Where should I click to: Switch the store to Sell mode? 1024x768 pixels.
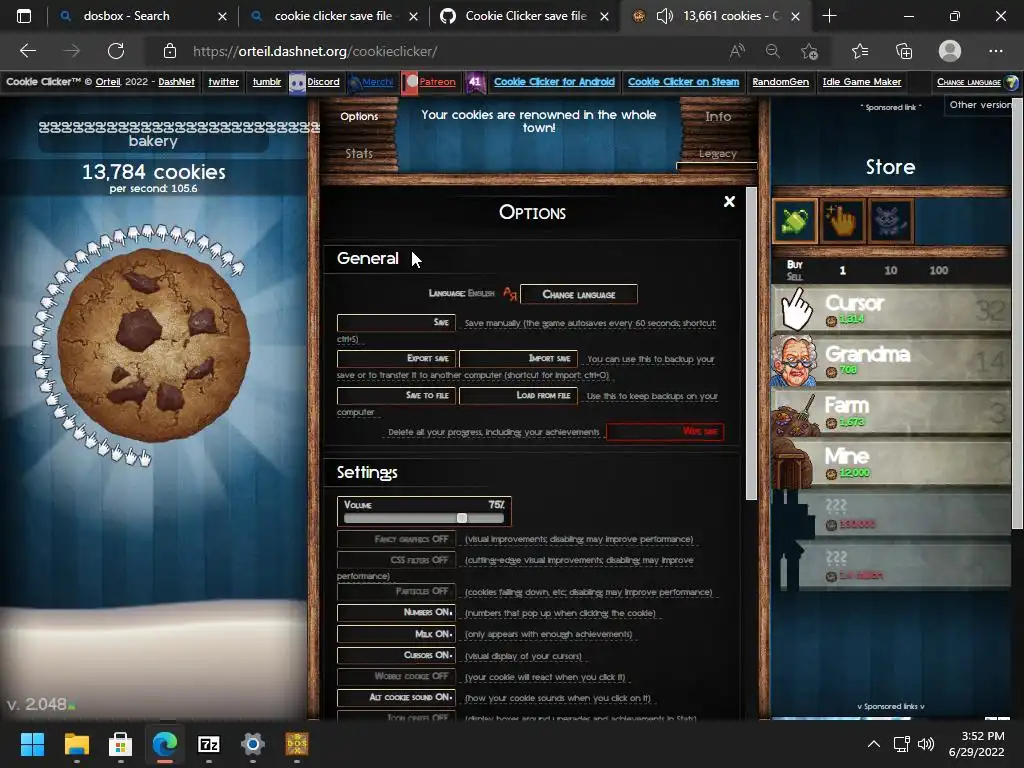794,276
